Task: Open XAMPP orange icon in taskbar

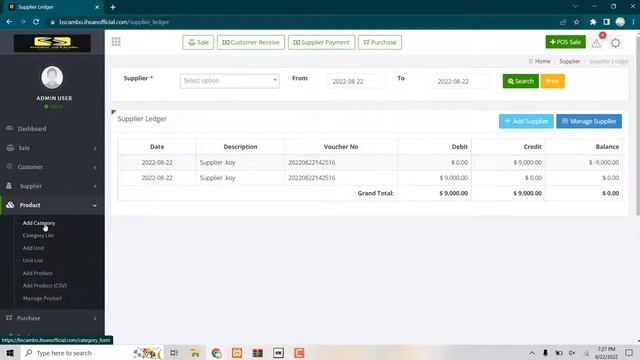Action: [x=237, y=353]
